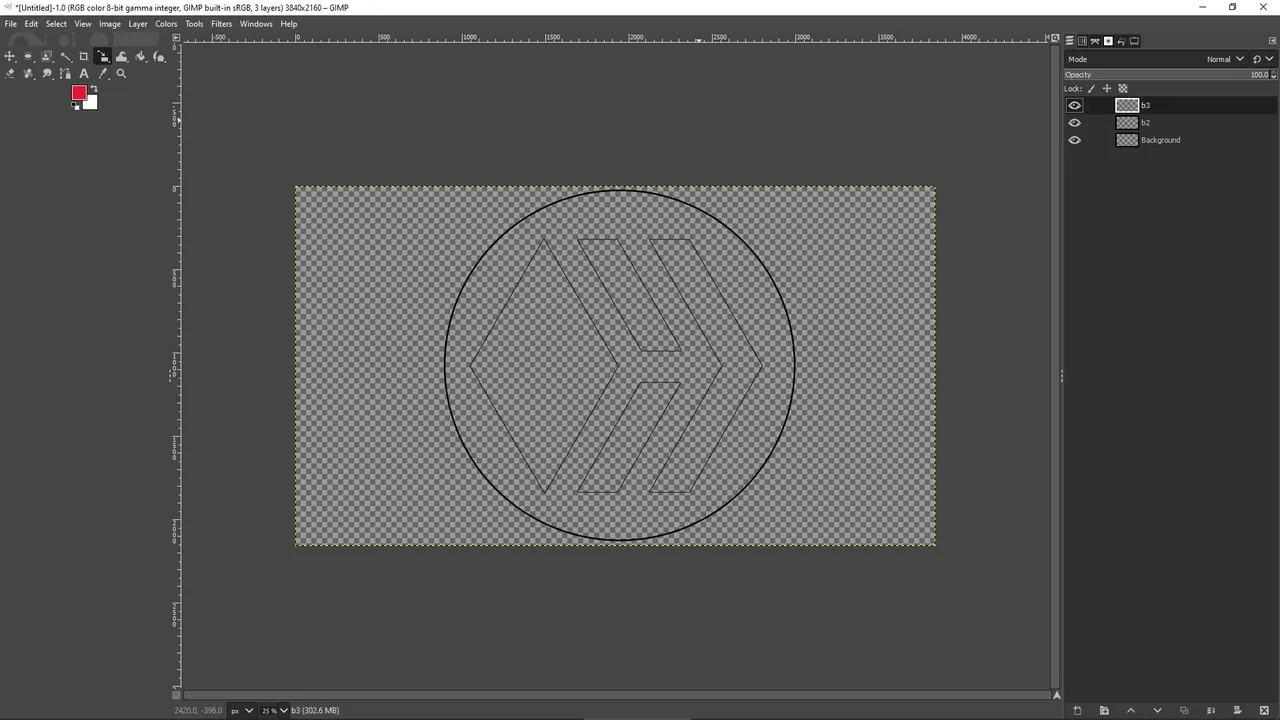Viewport: 1280px width, 720px height.
Task: Reset colors to default black and white
Action: tap(75, 106)
